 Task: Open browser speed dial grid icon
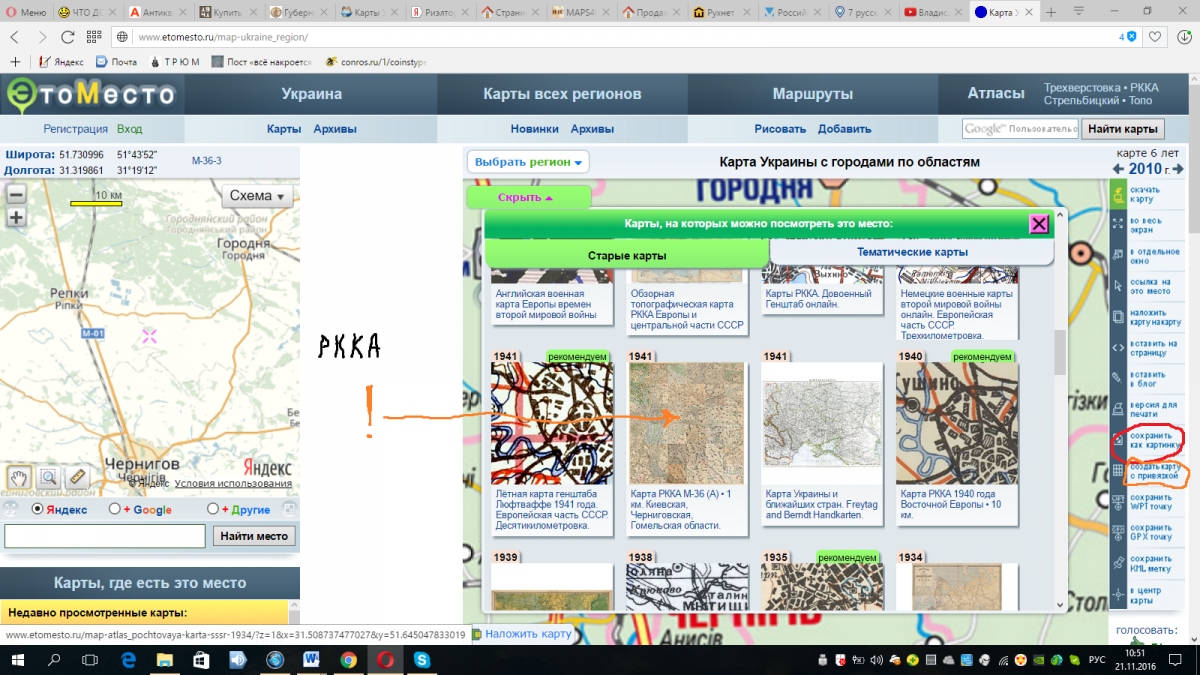(x=95, y=36)
